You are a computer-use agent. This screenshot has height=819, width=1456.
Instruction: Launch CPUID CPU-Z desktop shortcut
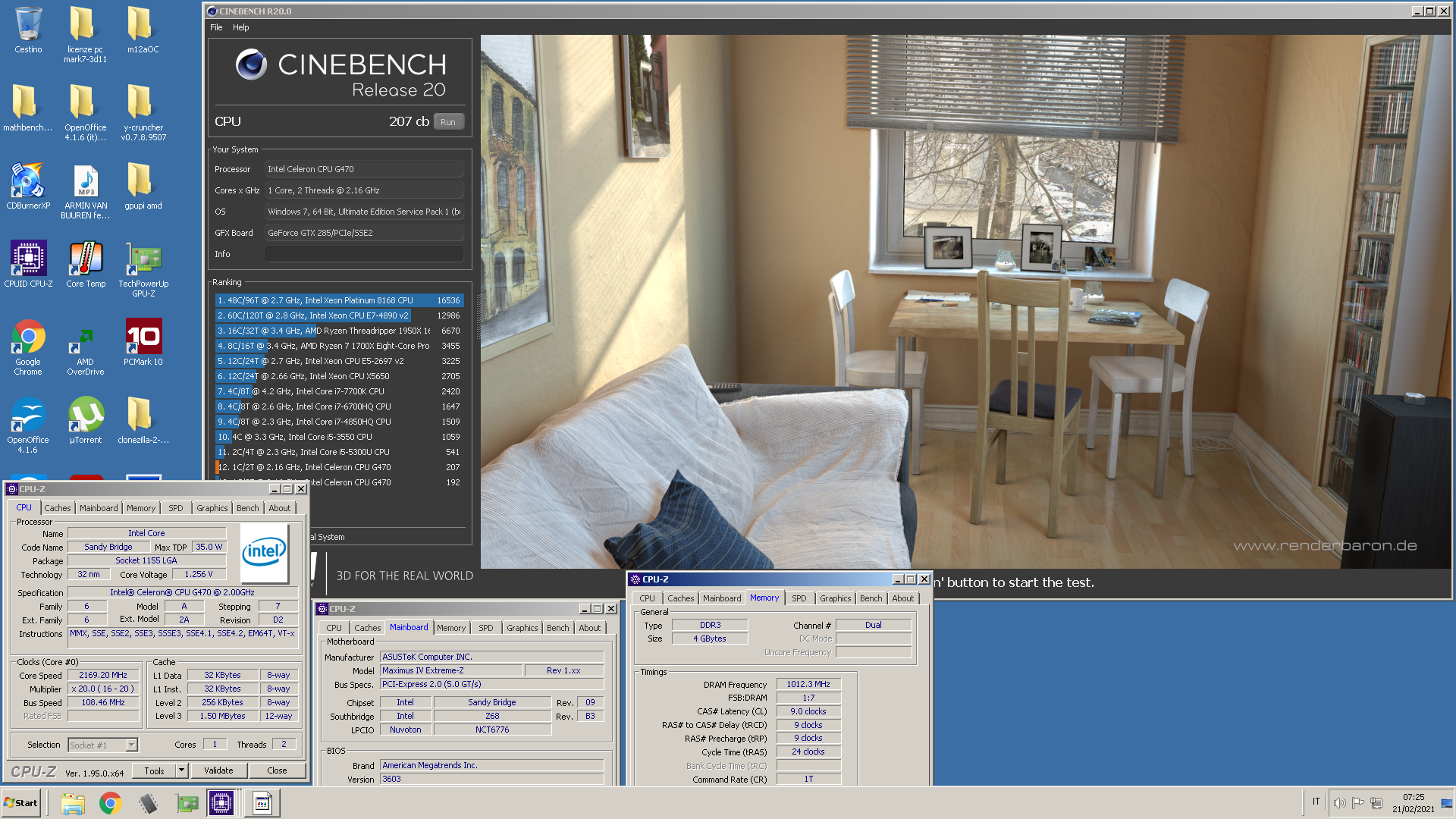click(28, 264)
